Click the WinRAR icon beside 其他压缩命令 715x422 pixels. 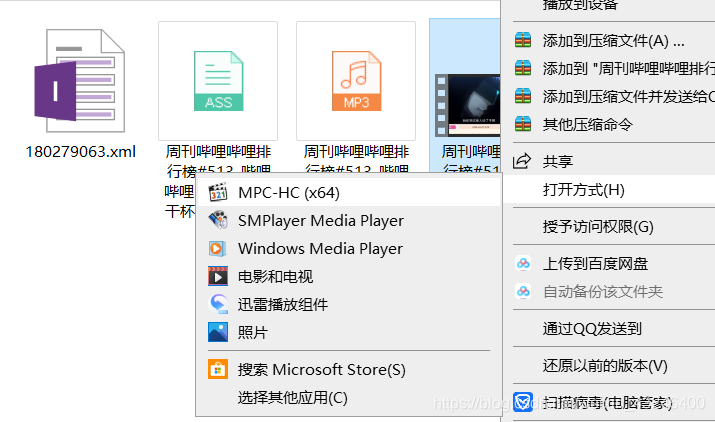click(523, 124)
